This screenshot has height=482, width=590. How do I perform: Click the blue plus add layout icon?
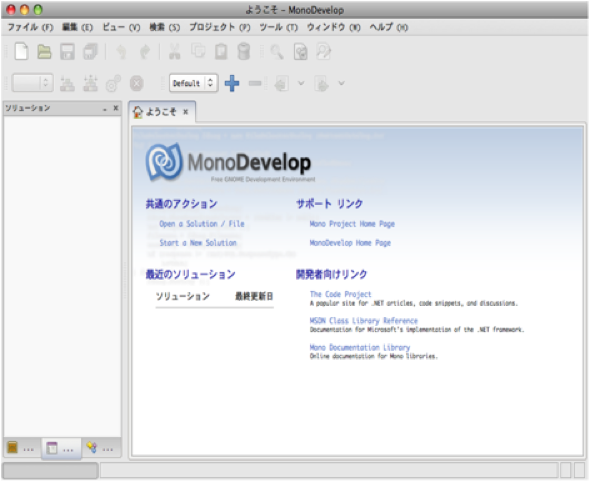[x=232, y=83]
